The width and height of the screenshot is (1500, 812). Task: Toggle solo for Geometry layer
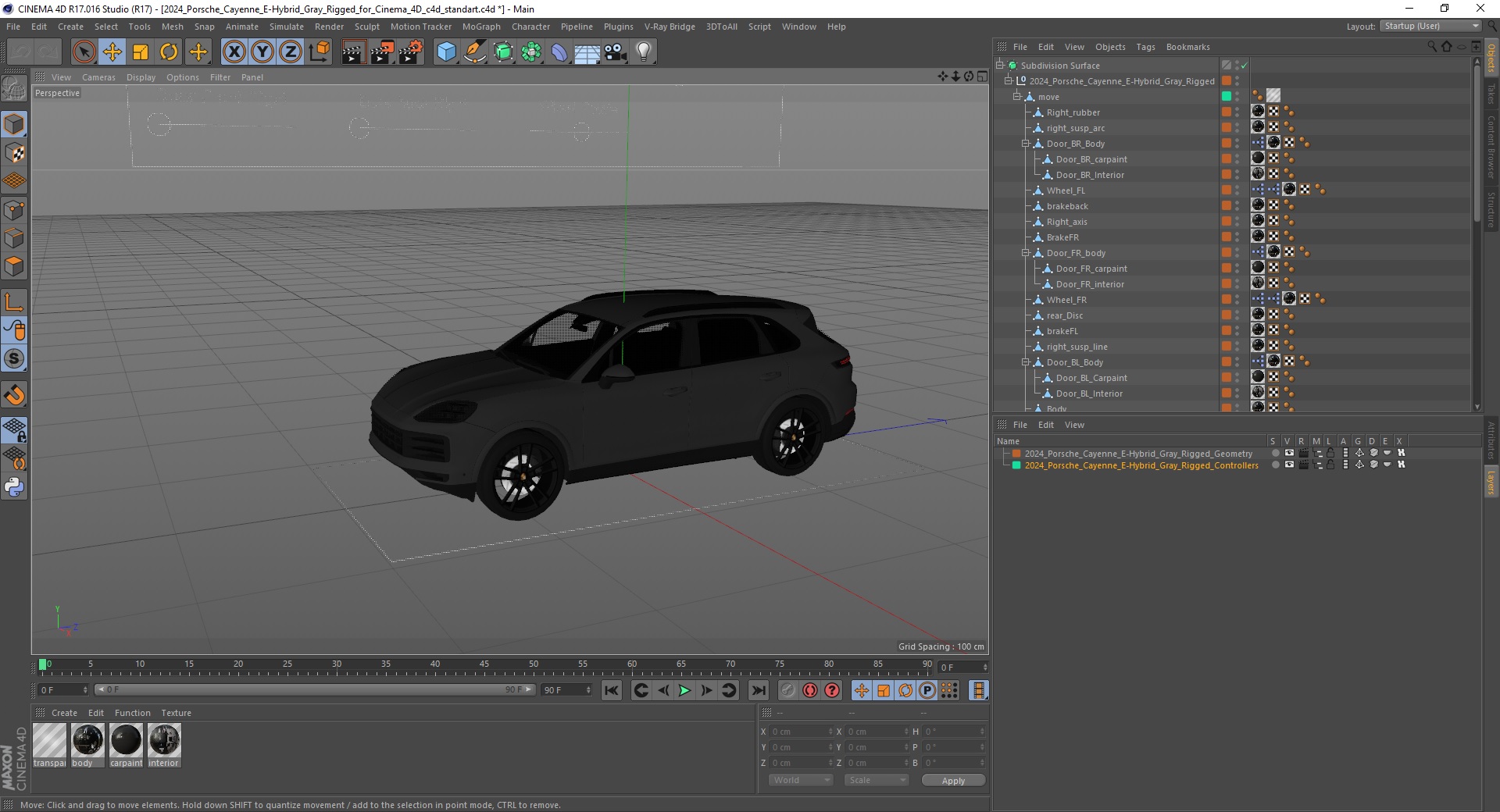[x=1275, y=454]
